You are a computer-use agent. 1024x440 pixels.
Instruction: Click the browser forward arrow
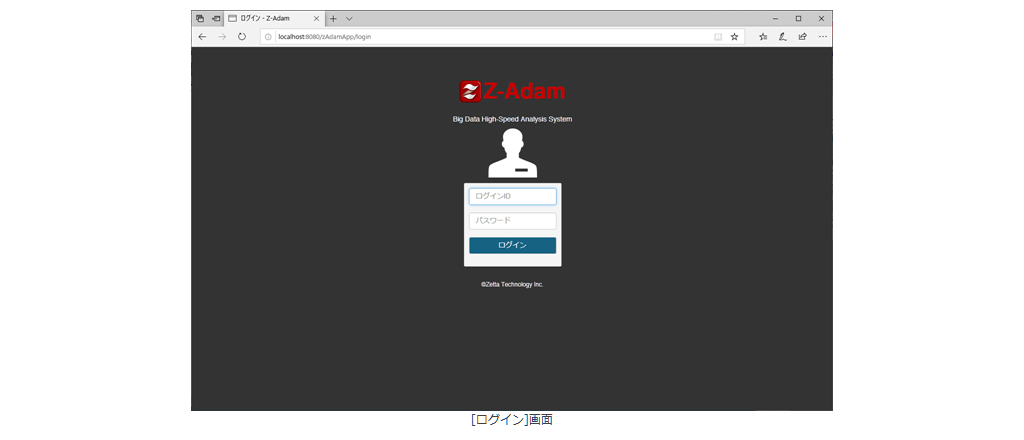[x=222, y=37]
